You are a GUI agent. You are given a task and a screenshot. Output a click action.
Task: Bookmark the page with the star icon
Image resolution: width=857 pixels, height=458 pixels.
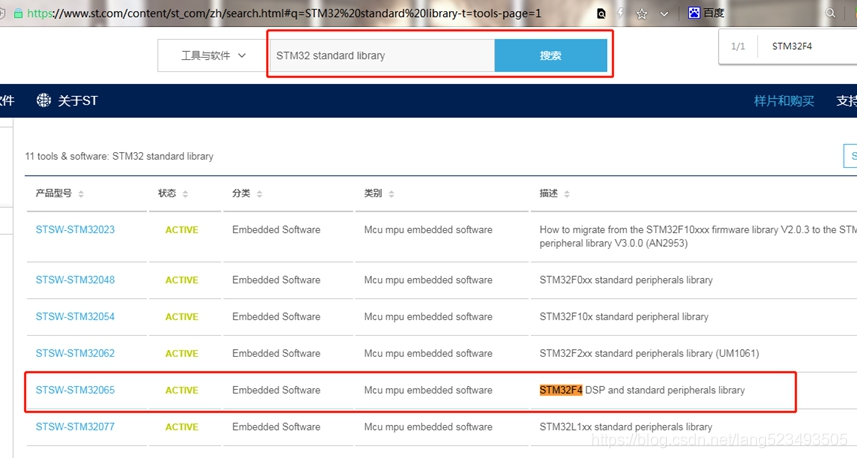(641, 14)
